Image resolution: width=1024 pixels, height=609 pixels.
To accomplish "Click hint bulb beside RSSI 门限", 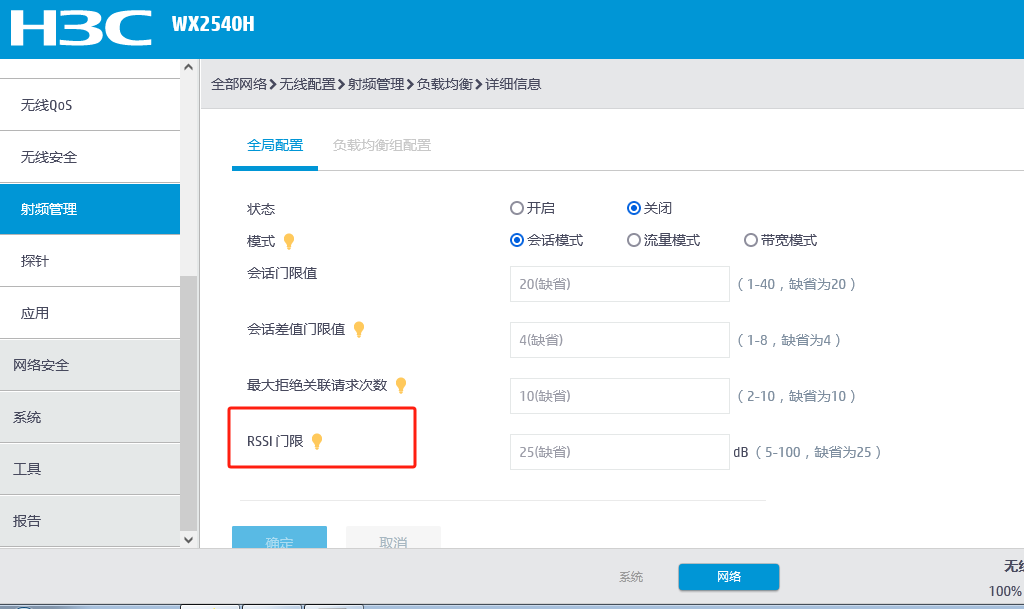I will [317, 441].
